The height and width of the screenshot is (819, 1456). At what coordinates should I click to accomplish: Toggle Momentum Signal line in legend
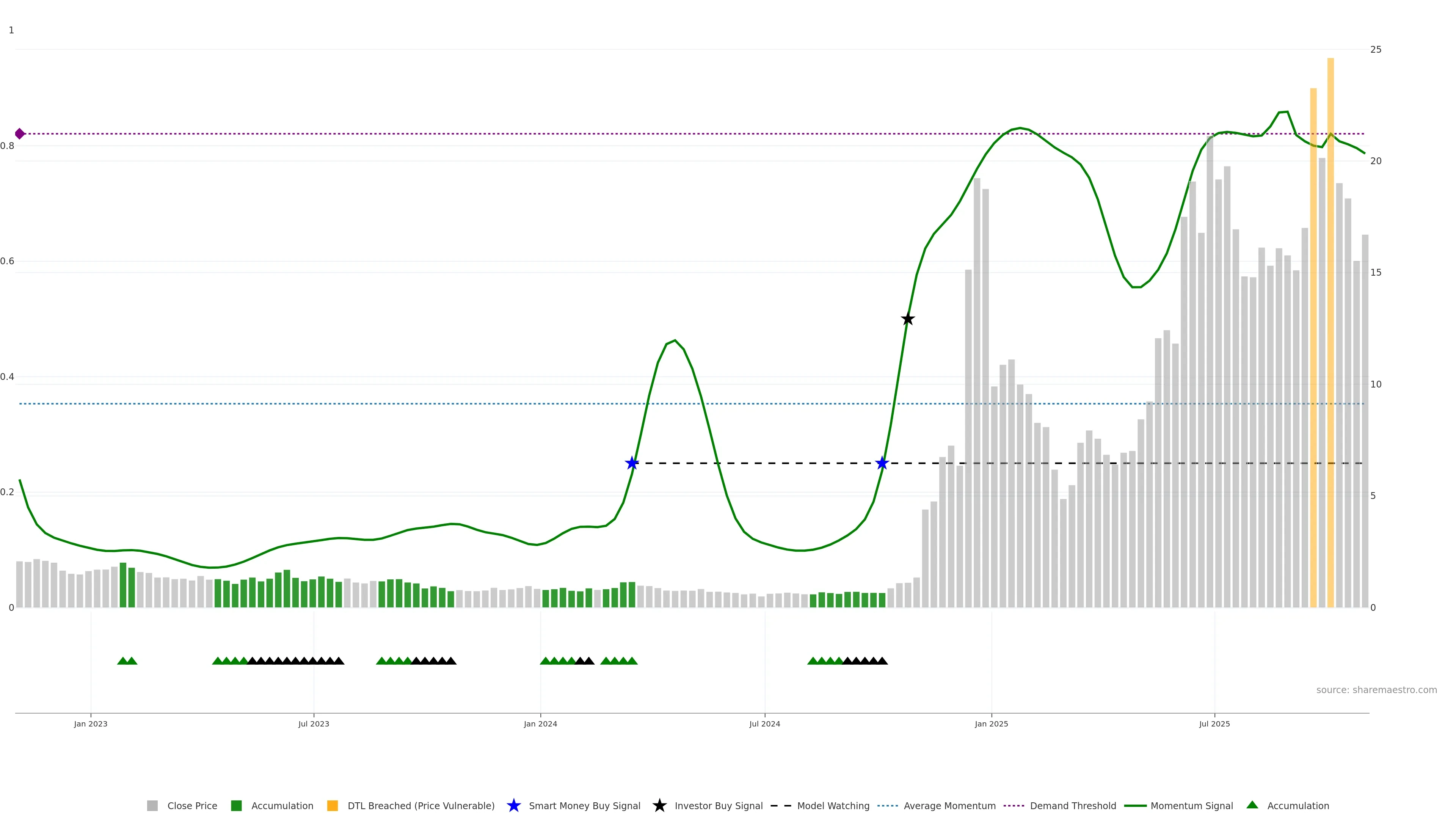(x=1191, y=806)
